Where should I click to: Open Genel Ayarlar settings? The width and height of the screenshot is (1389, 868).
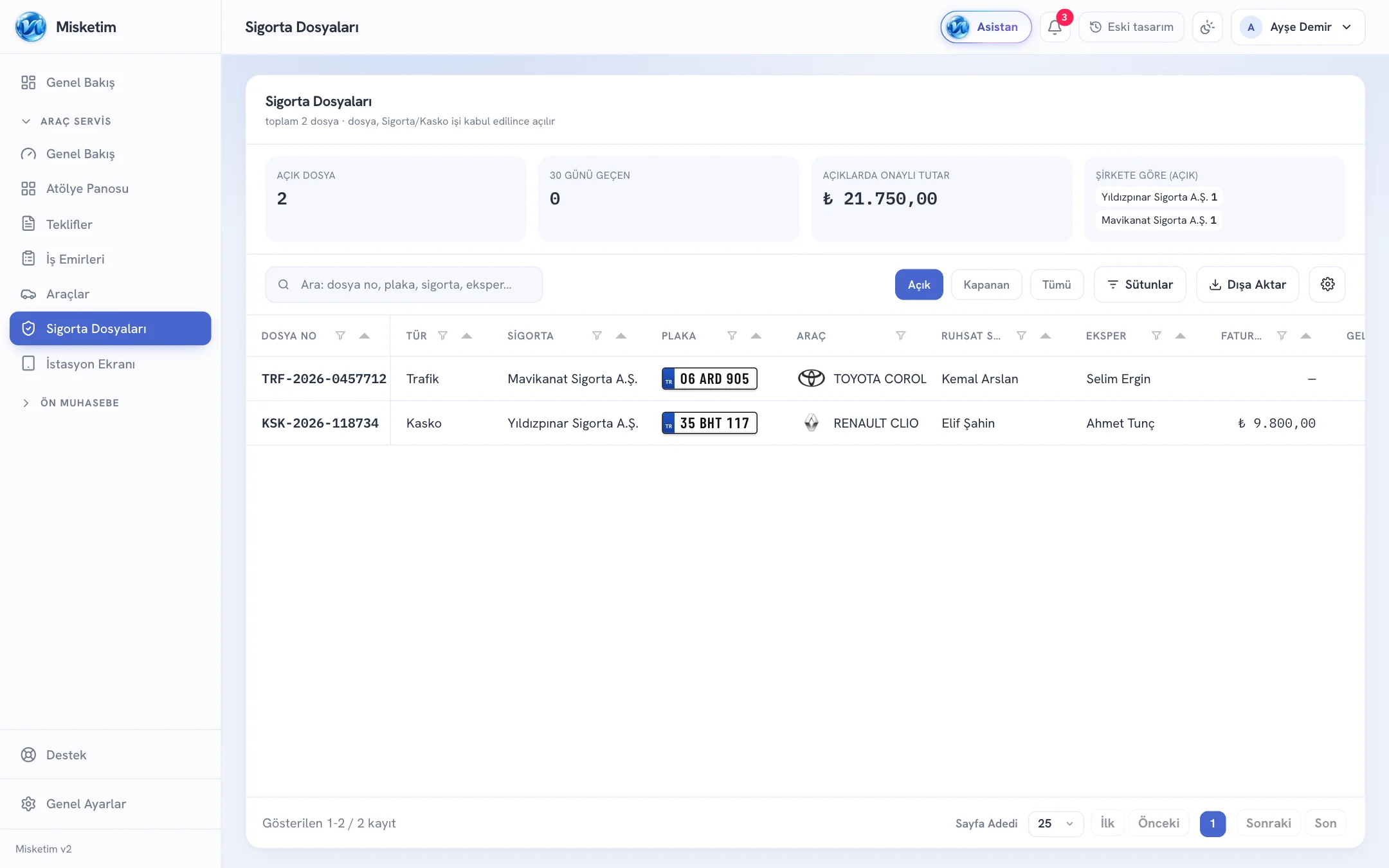tap(111, 804)
